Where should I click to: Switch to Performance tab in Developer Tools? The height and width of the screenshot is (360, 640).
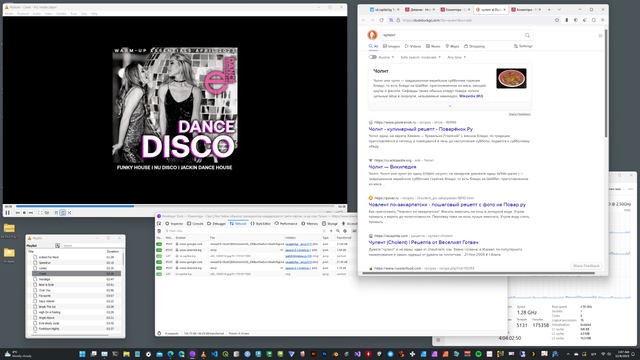[x=286, y=224]
